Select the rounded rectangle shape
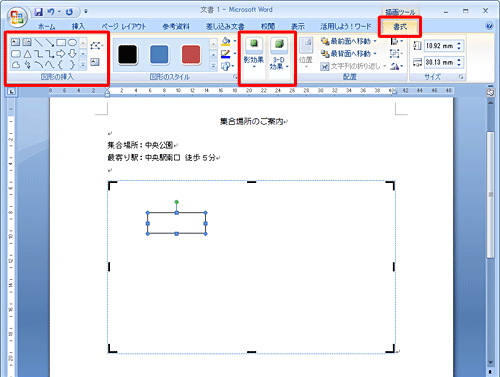This screenshot has width=500, height=377. pos(16,54)
